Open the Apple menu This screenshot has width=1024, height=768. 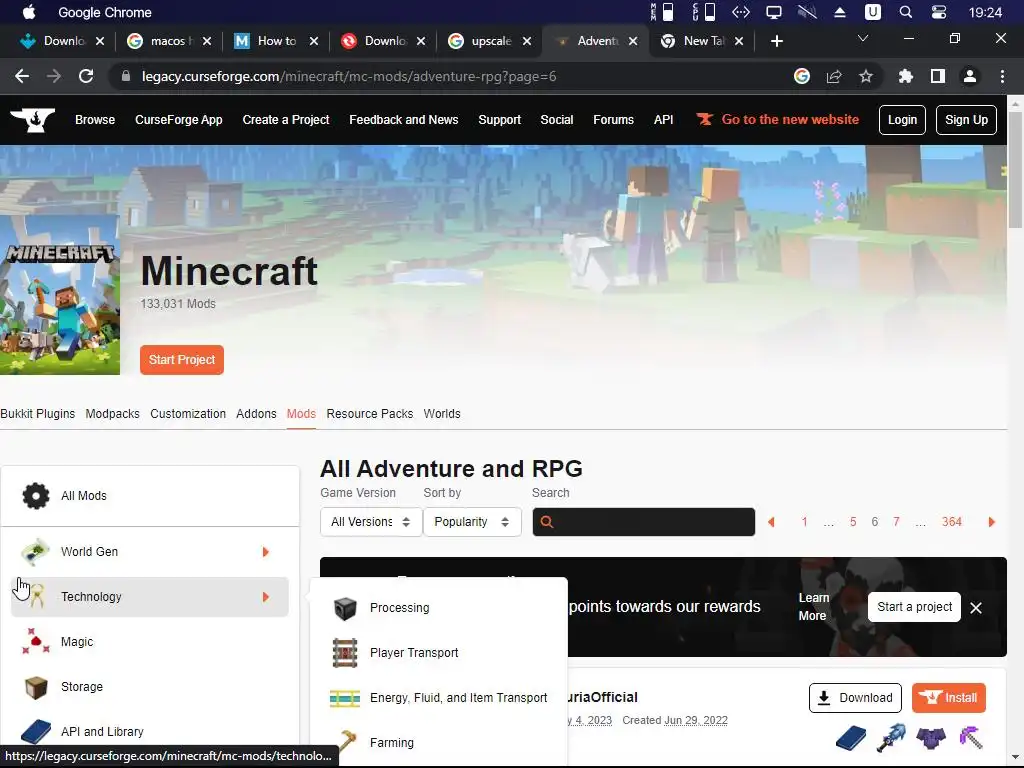29,12
